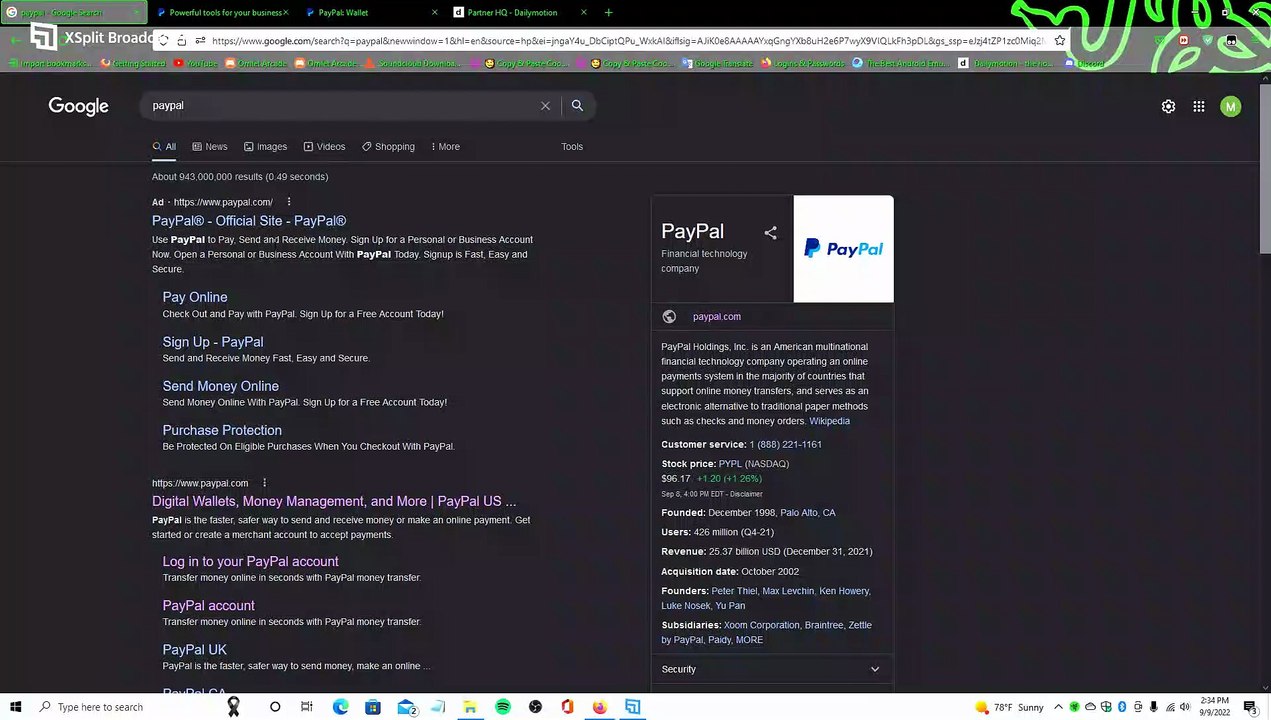Share the PayPal knowledge panel
This screenshot has height=720, width=1271.
[x=770, y=232]
